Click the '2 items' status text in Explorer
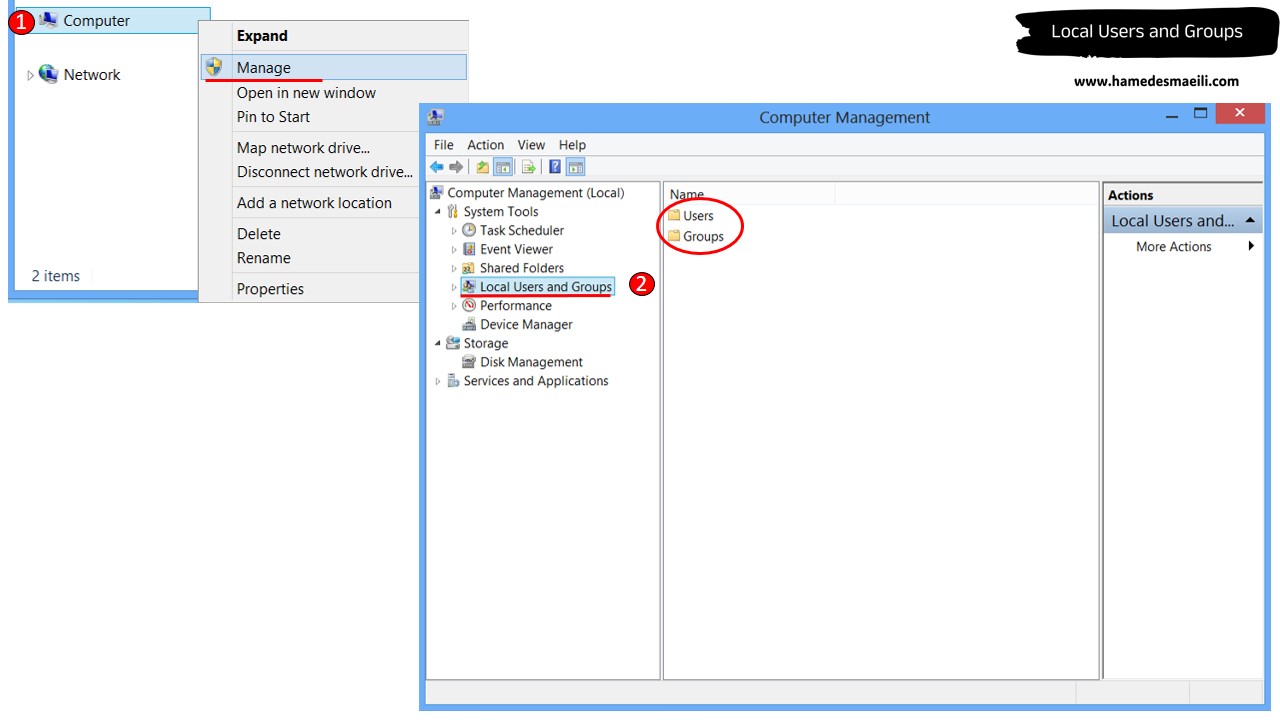This screenshot has height=720, width=1280. click(55, 276)
